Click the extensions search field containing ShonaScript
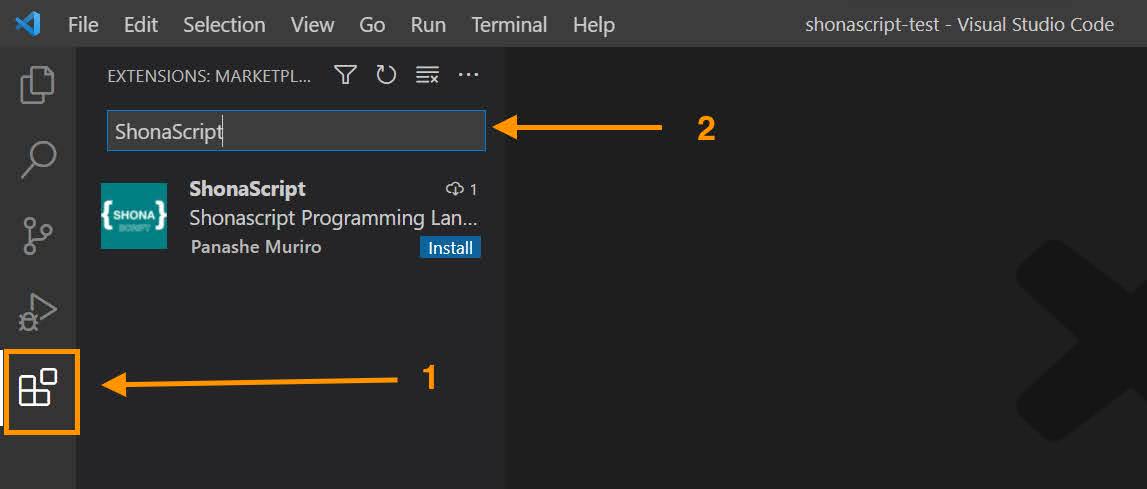1147x489 pixels. click(x=296, y=131)
